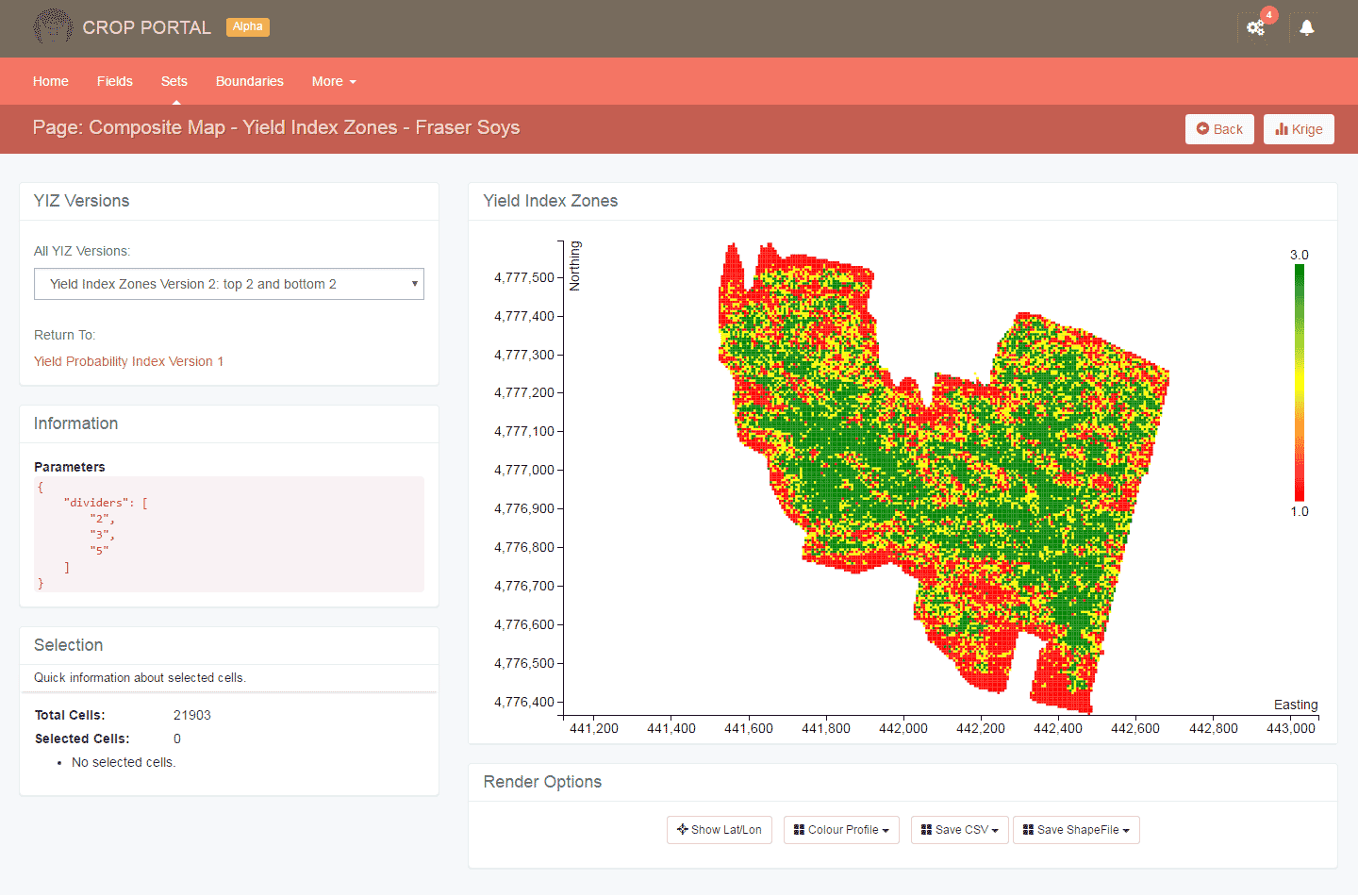Open the All YIZ Versions dropdown
The image size is (1358, 896).
point(229,283)
